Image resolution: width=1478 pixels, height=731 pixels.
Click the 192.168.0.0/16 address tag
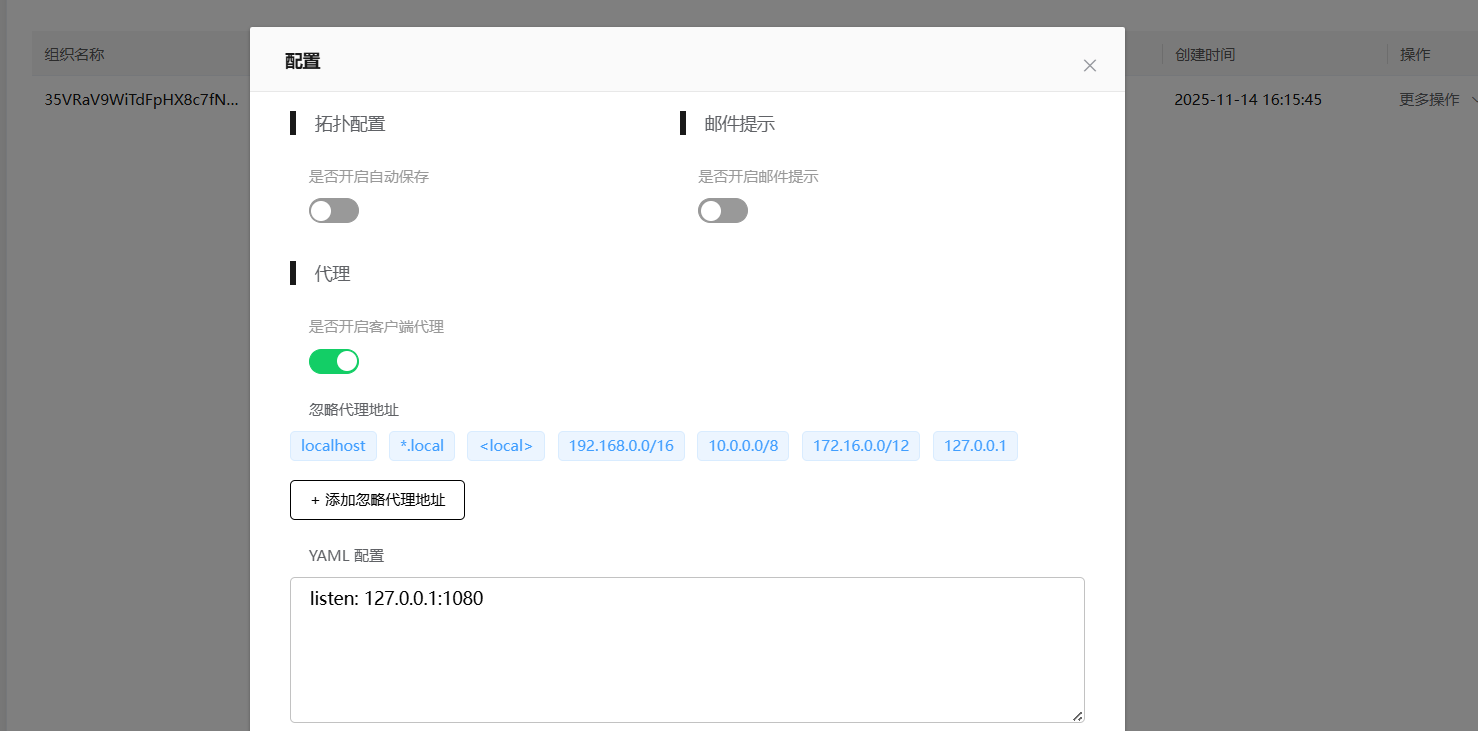coord(621,446)
